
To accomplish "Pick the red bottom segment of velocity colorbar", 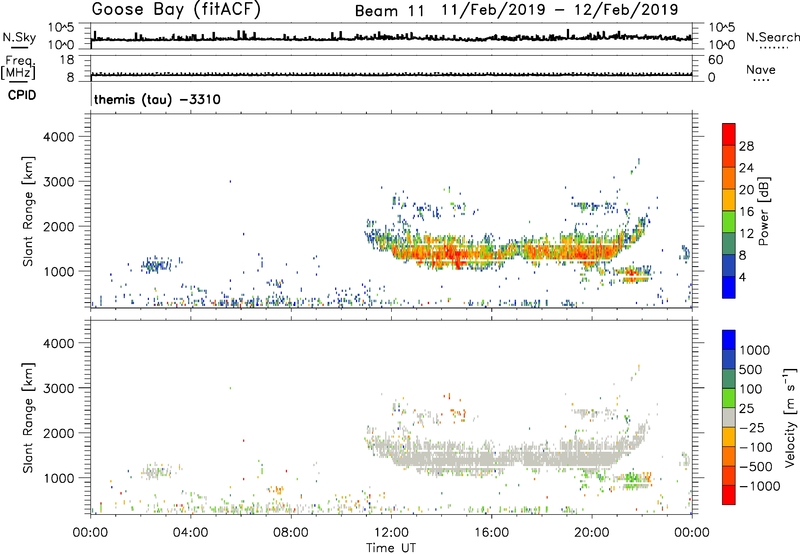I will coord(729,495).
